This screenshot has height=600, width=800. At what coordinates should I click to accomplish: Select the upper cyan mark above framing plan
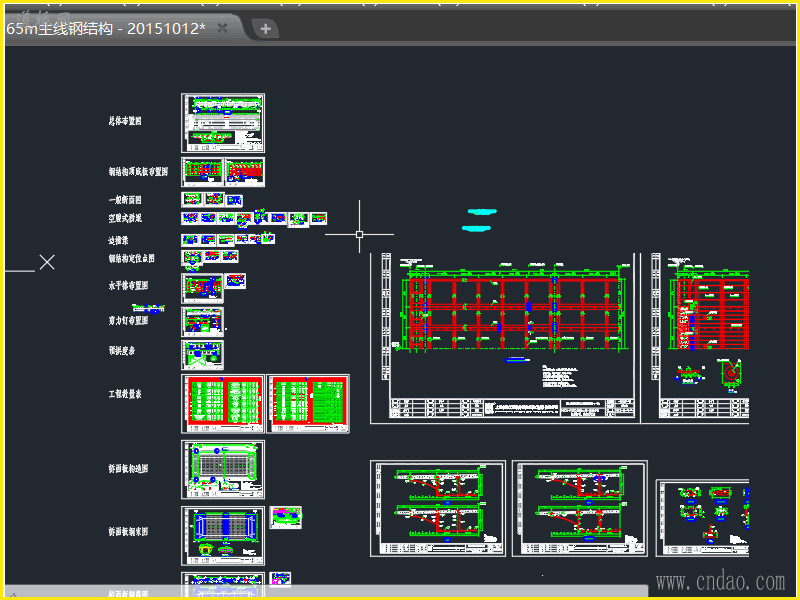point(482,212)
